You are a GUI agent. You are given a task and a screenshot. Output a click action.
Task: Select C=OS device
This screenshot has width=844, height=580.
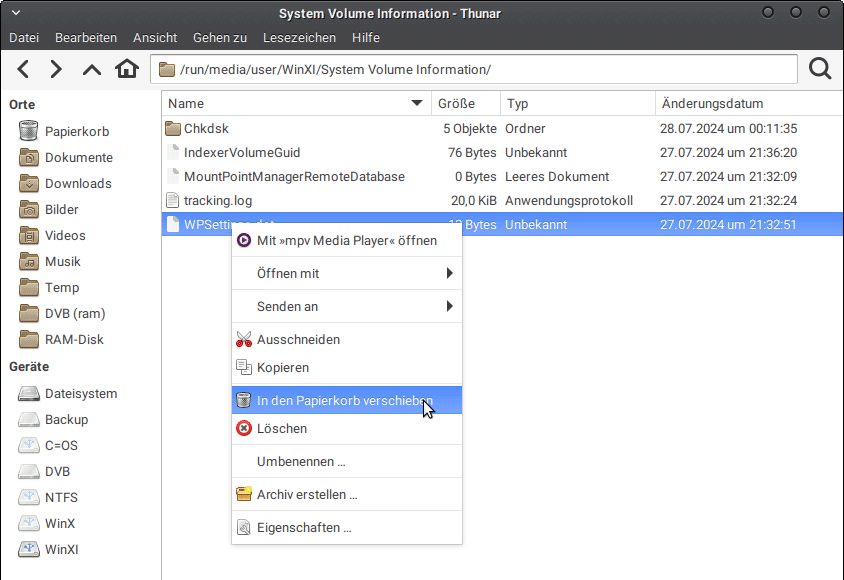click(48, 445)
